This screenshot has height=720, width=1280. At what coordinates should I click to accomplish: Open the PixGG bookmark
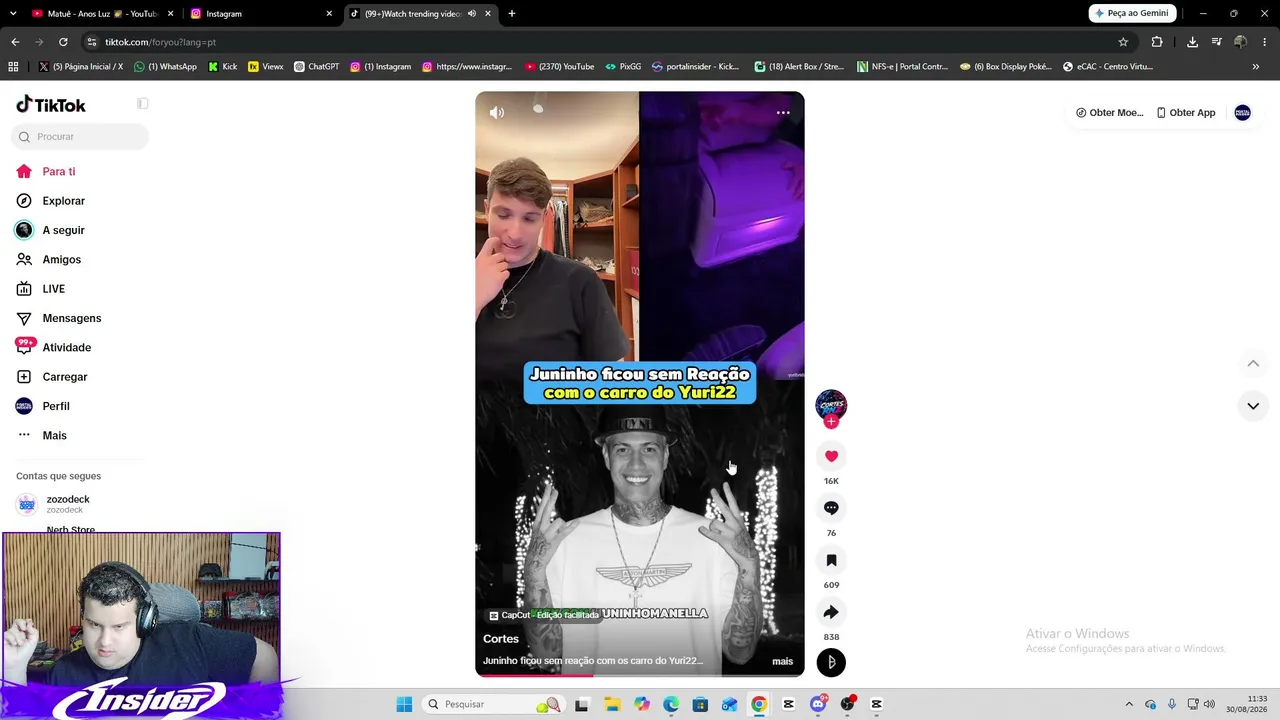point(623,67)
